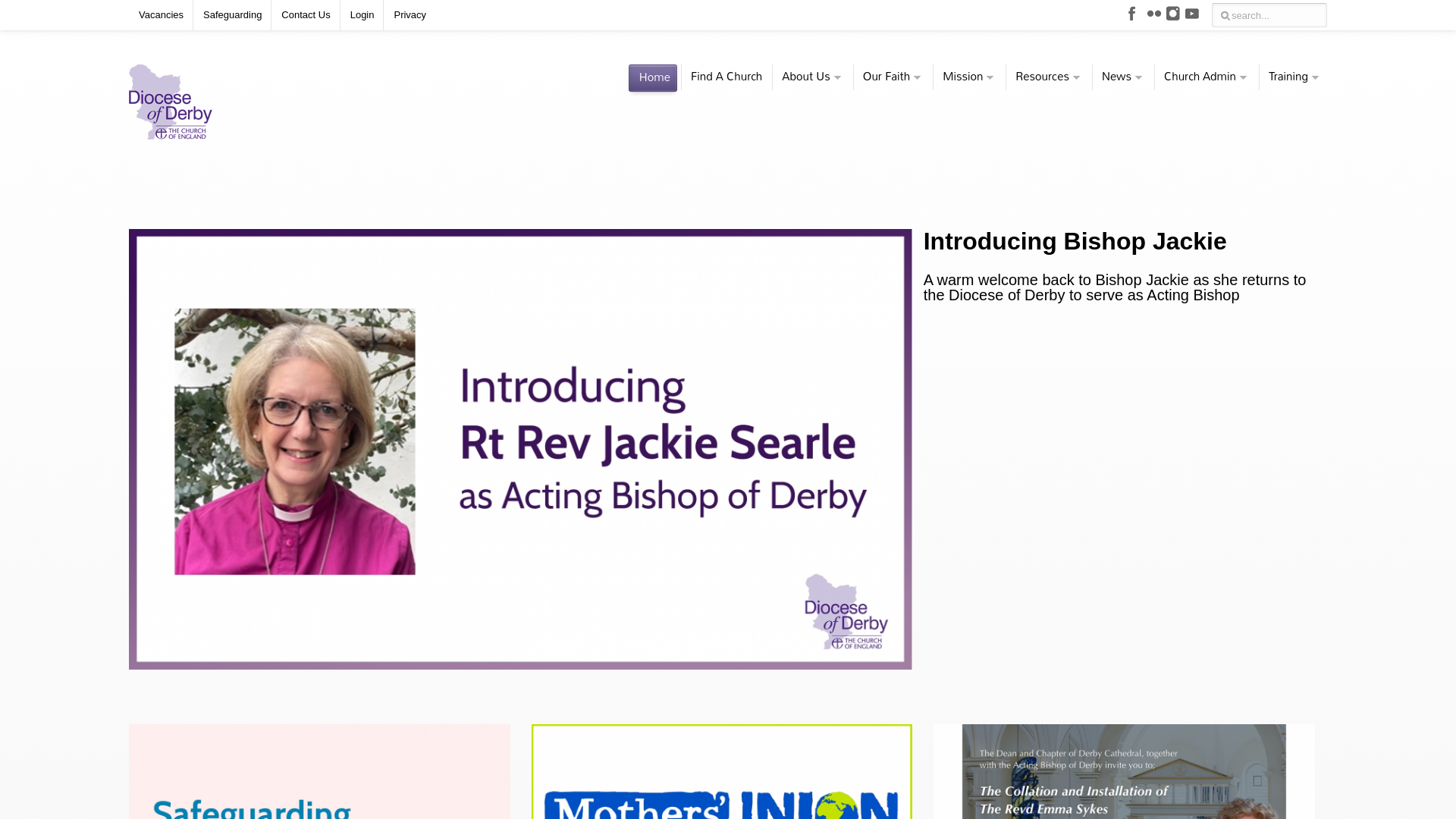Open the Revd Emma Sykes installation card
The image size is (1456, 819).
1124,771
